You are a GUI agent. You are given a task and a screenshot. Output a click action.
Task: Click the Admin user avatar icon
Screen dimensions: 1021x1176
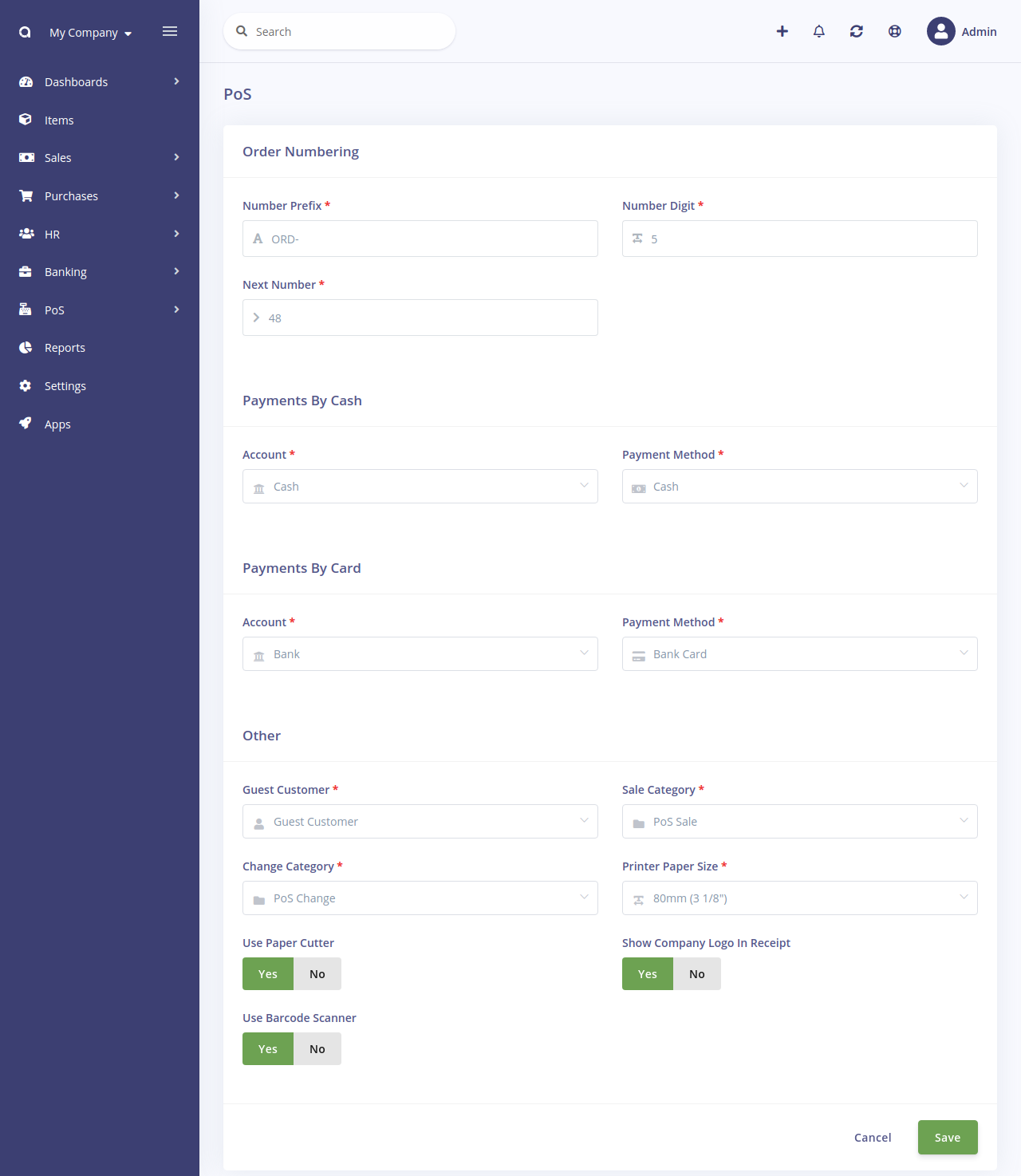click(x=941, y=31)
